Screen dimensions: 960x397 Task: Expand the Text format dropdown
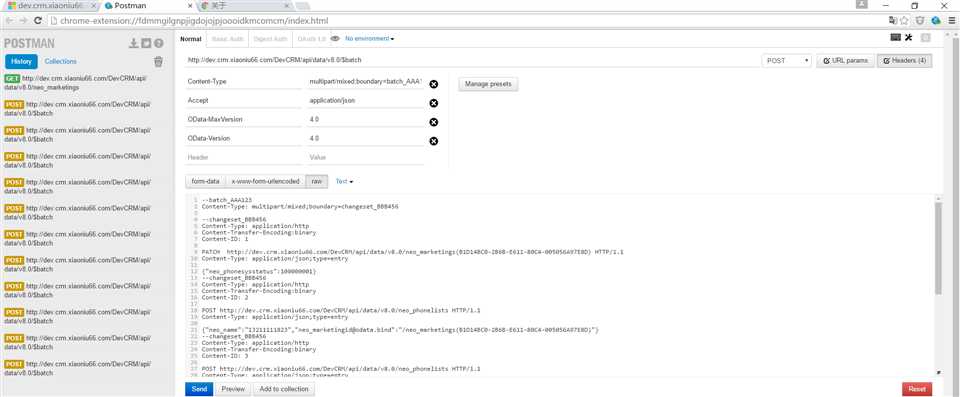(344, 181)
